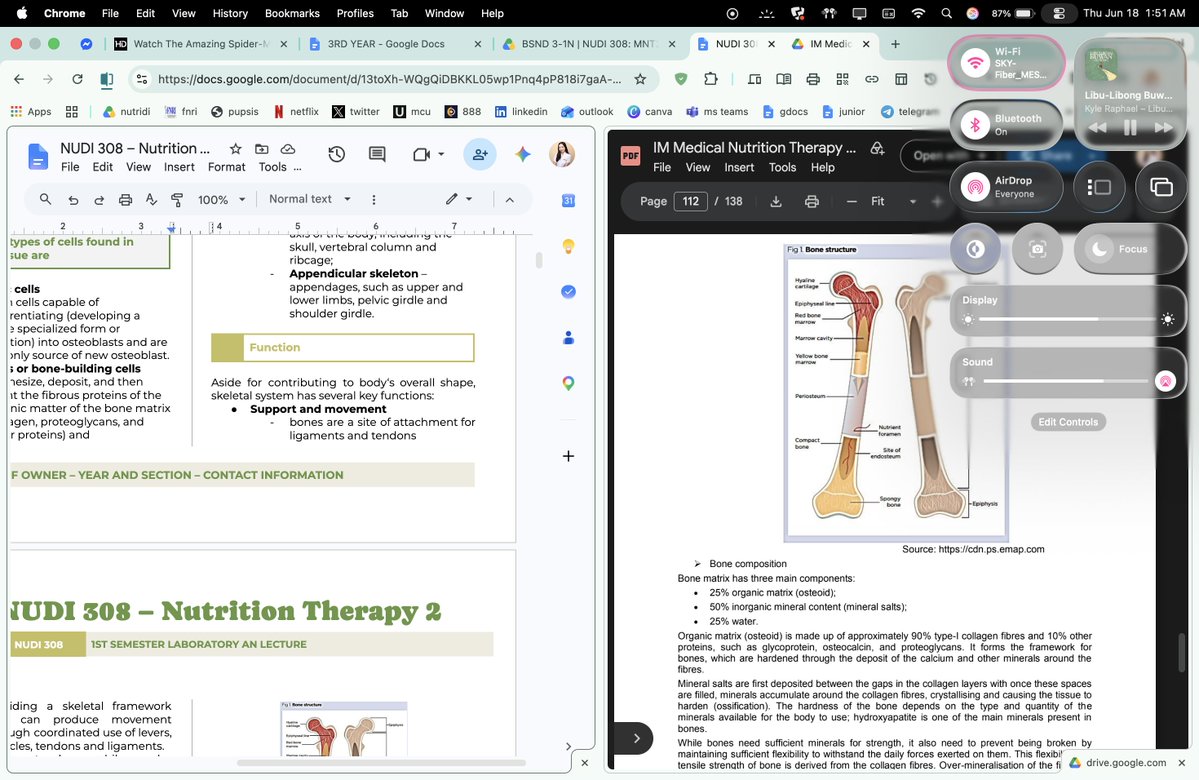Open Google Calendar in Docs side panel
1199x780 pixels.
coord(568,200)
